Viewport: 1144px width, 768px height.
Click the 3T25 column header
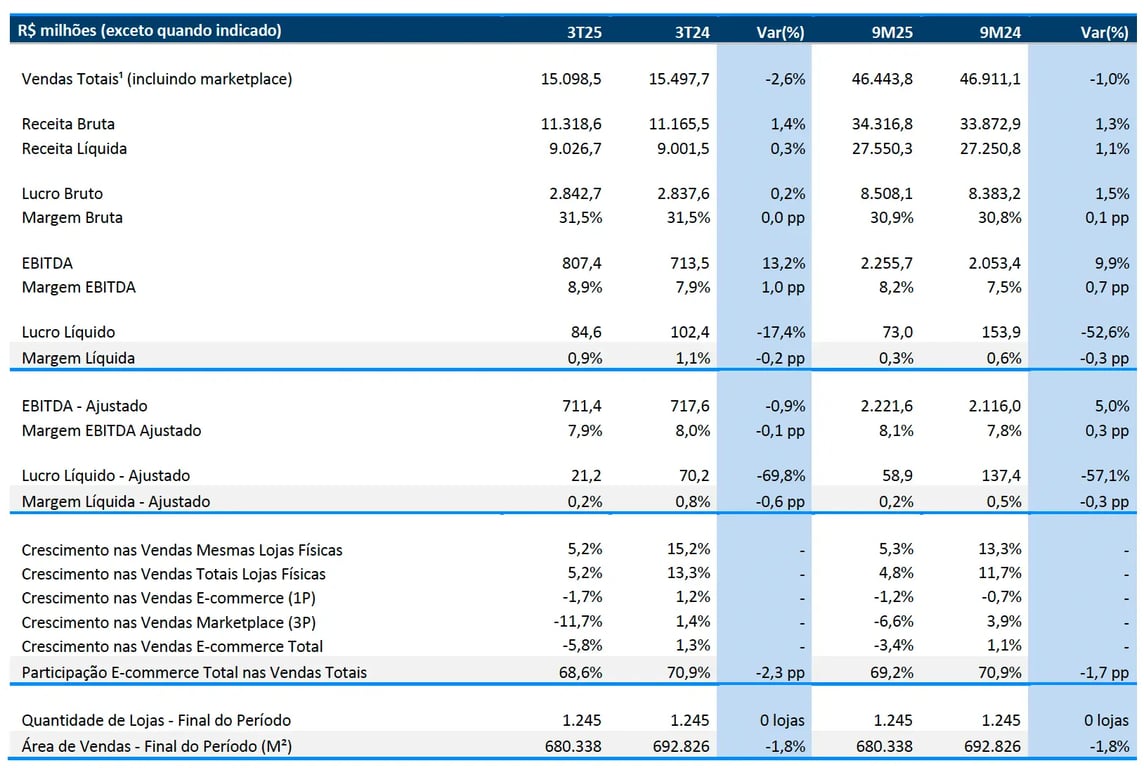point(583,31)
